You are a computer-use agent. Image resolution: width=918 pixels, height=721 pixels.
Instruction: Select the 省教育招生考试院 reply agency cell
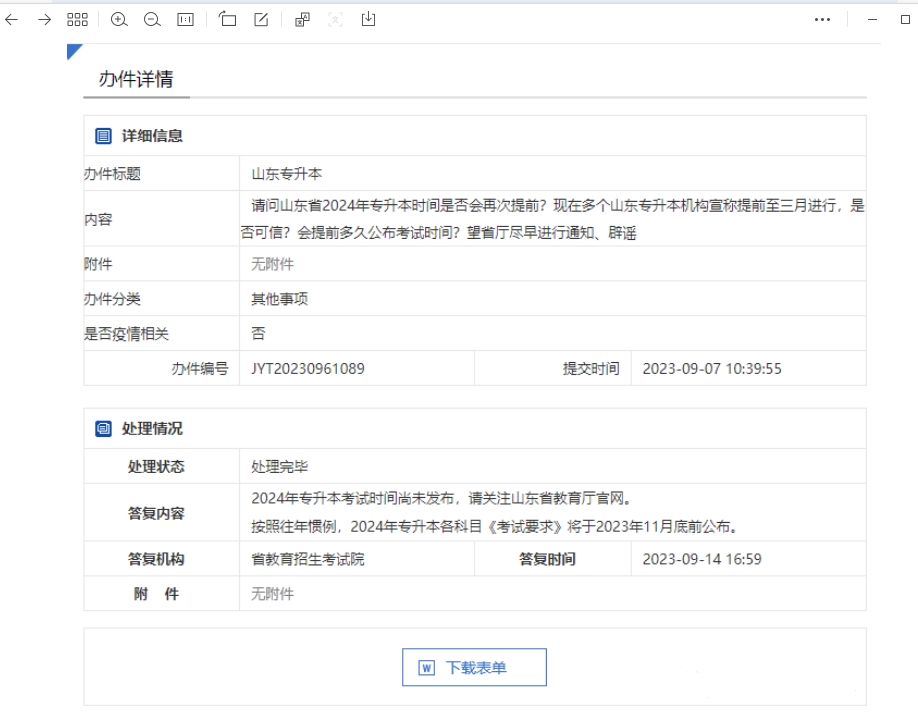309,559
